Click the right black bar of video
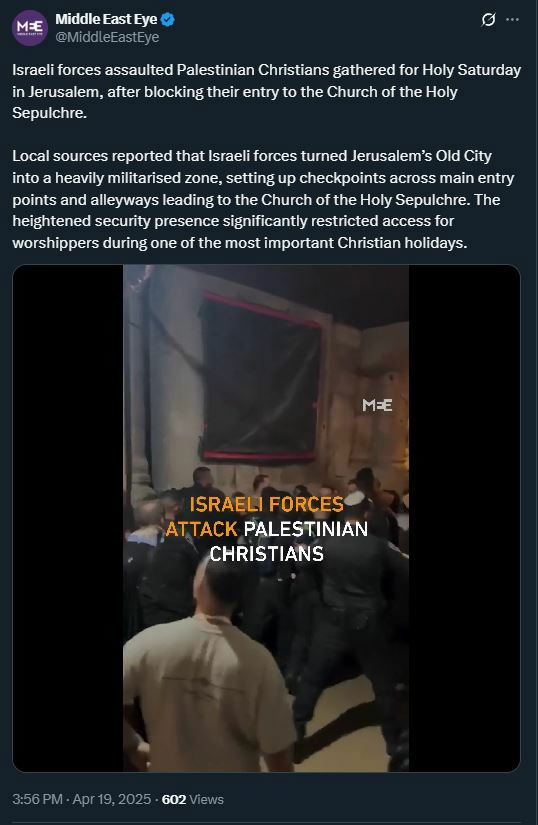 [x=464, y=518]
